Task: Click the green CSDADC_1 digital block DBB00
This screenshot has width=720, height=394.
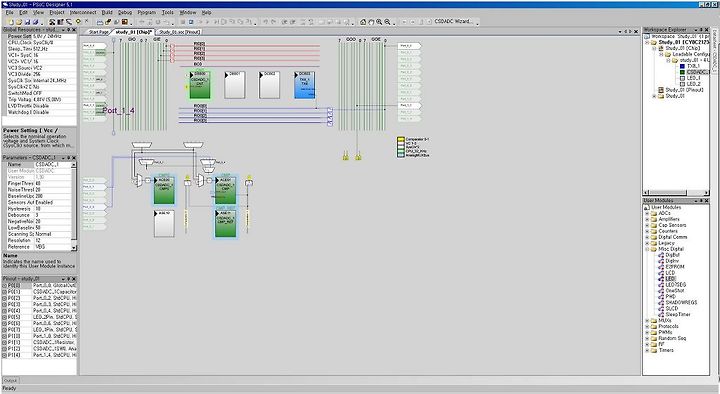Action: click(x=200, y=85)
